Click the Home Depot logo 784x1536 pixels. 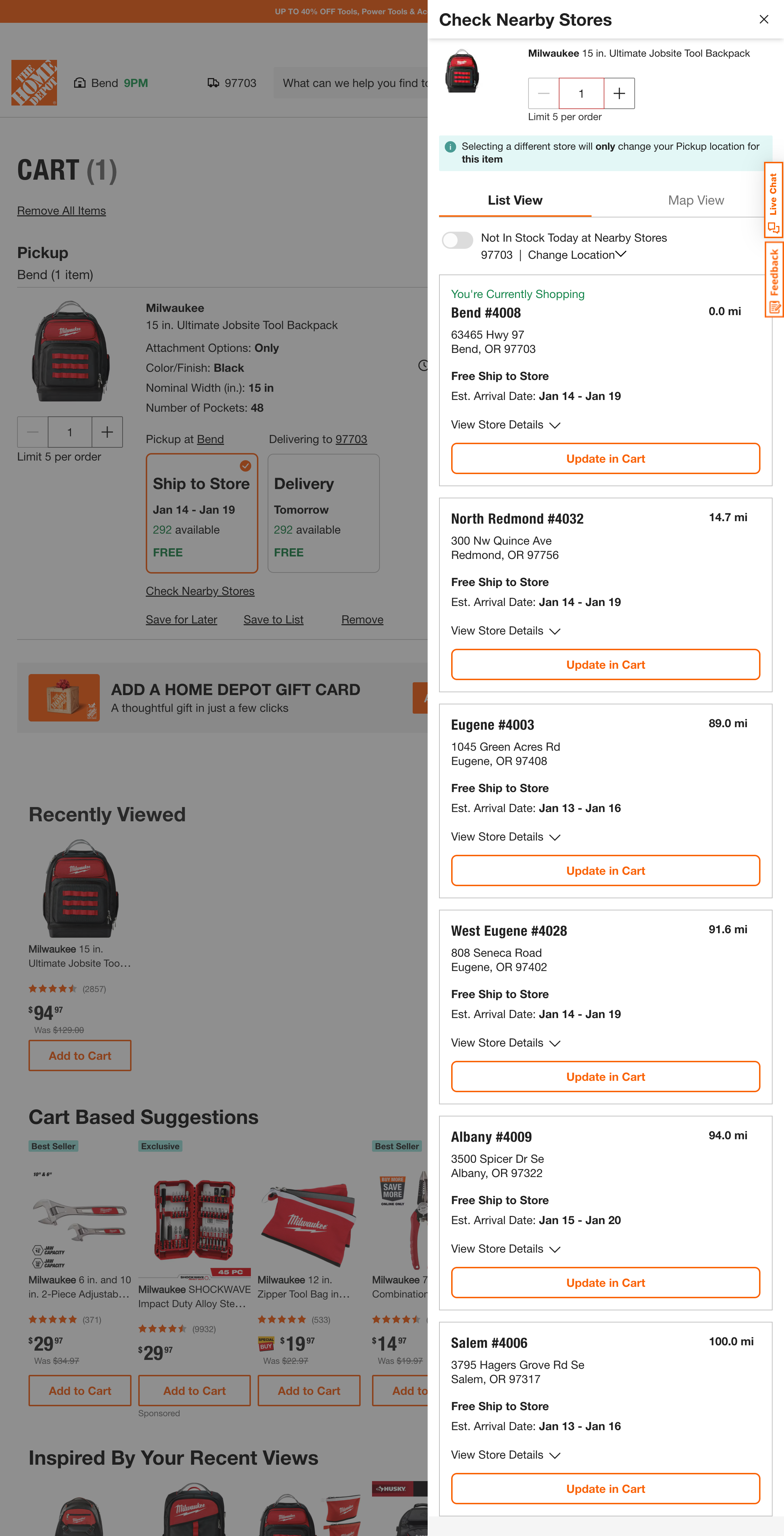[34, 83]
